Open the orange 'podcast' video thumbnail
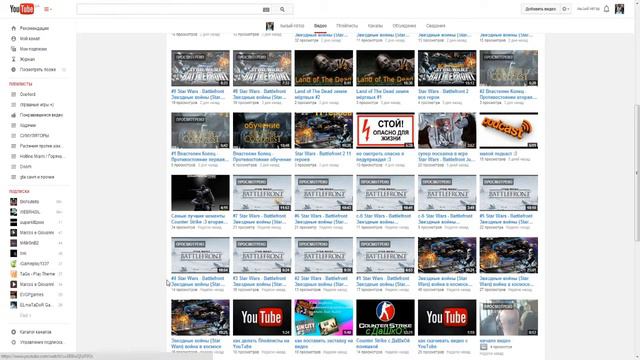 [508, 130]
